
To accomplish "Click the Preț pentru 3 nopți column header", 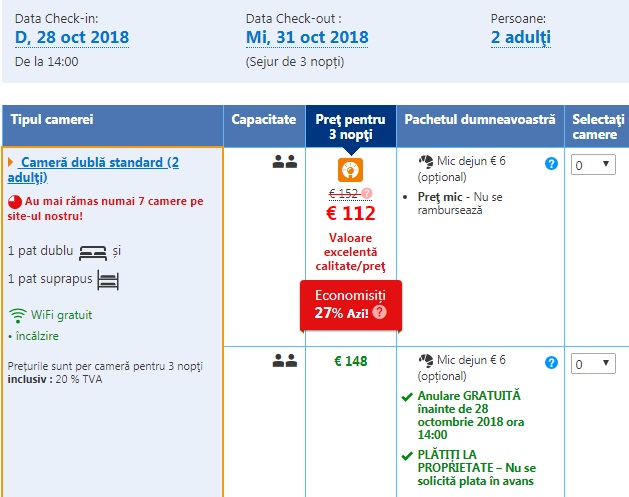I will [351, 126].
